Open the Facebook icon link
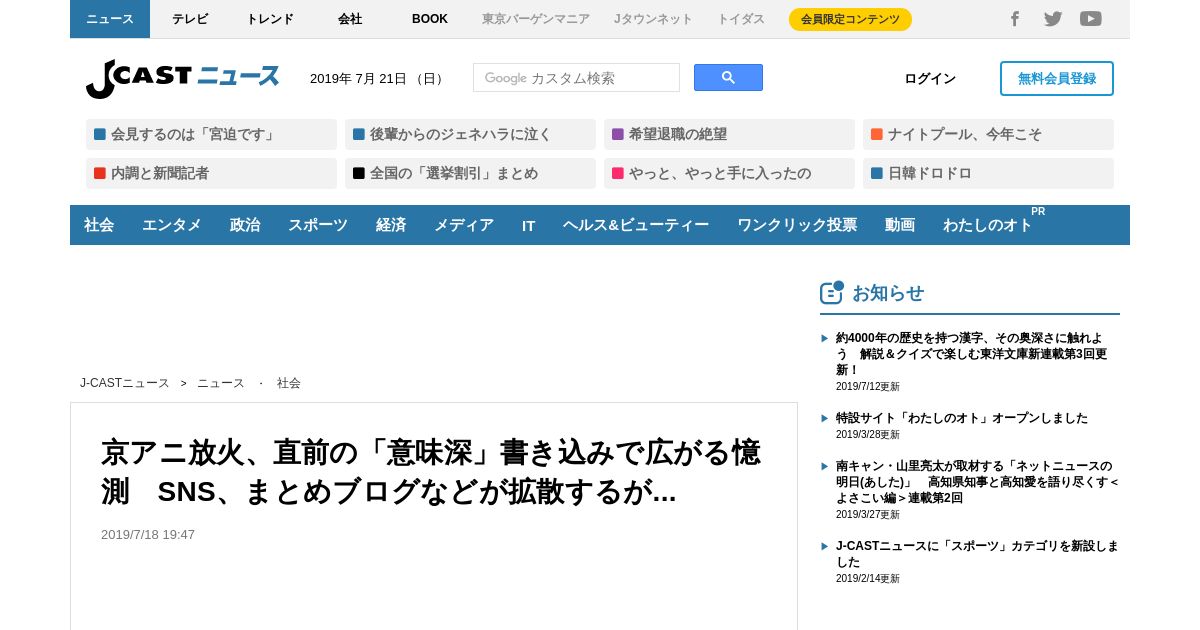 (1014, 19)
